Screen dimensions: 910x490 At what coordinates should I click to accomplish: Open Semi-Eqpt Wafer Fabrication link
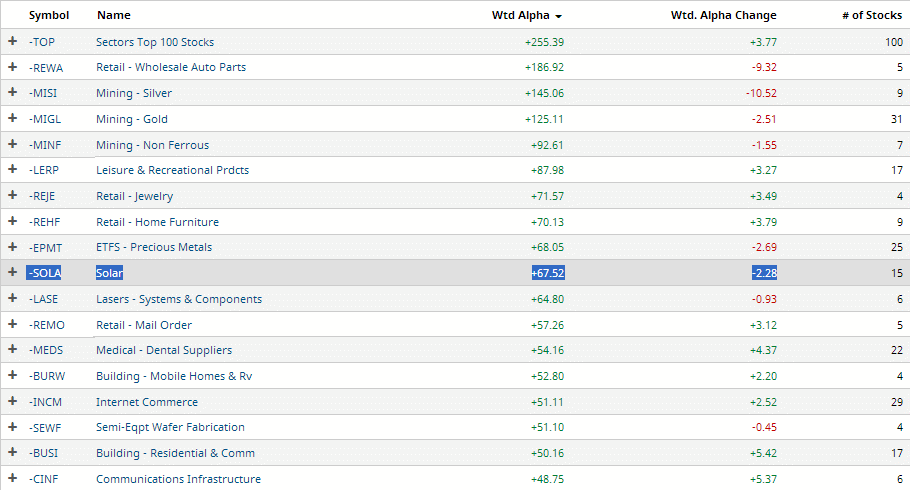[170, 427]
